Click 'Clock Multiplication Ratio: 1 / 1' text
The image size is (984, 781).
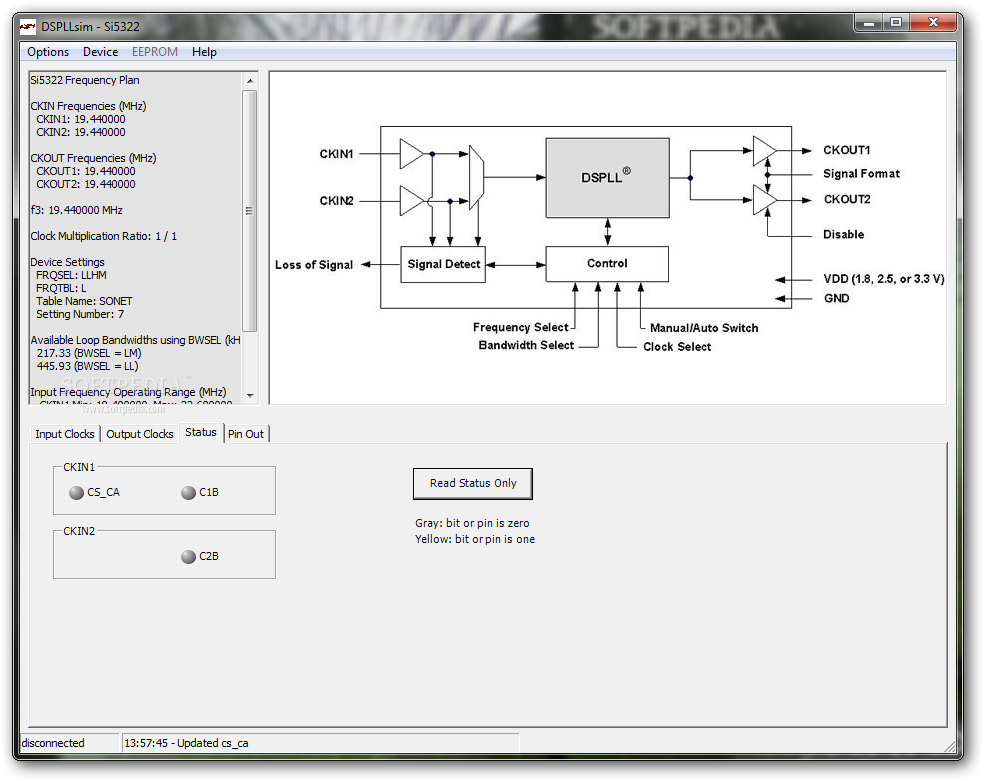[x=104, y=236]
